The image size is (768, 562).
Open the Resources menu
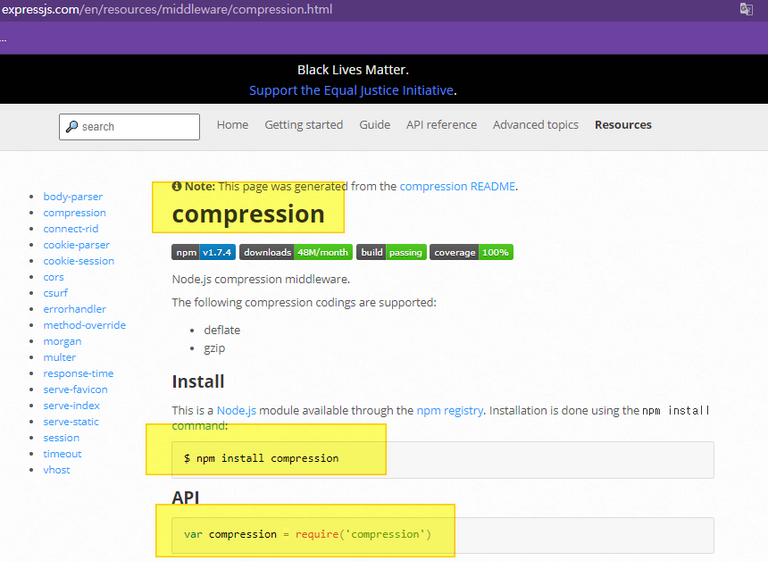coord(623,125)
